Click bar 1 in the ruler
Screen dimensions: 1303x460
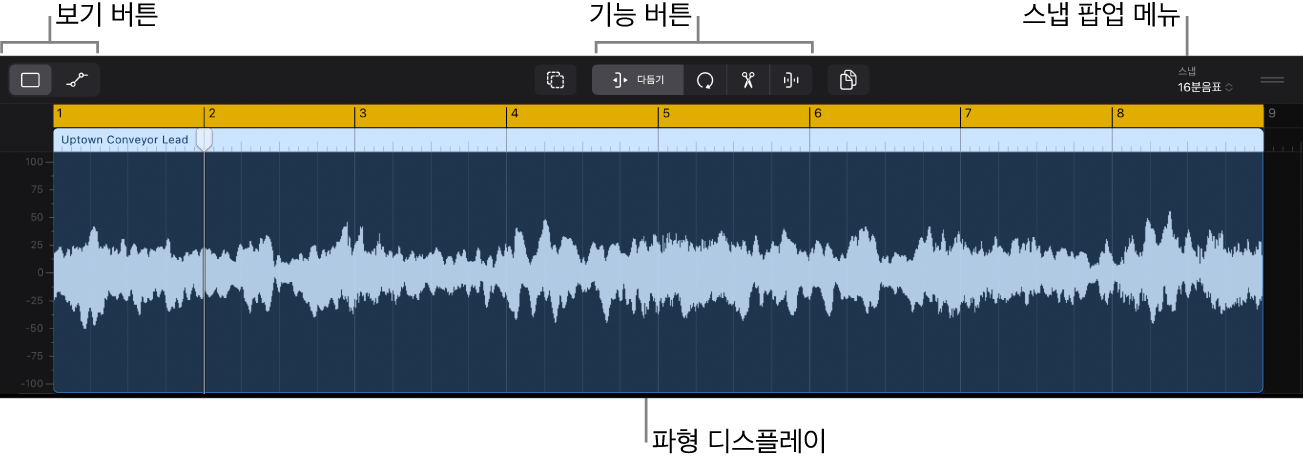(x=60, y=113)
